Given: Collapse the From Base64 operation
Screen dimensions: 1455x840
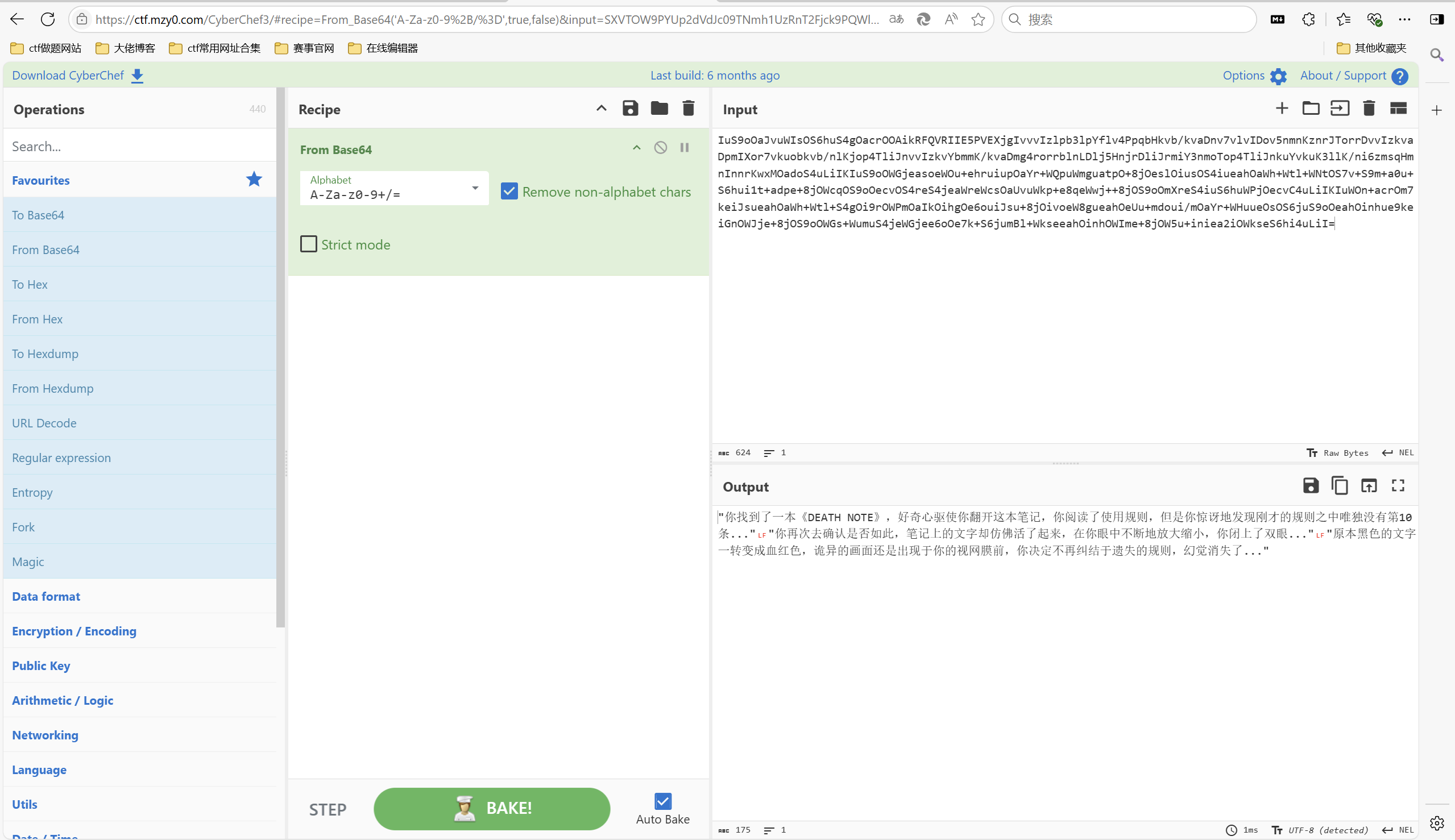Looking at the screenshot, I should [637, 148].
